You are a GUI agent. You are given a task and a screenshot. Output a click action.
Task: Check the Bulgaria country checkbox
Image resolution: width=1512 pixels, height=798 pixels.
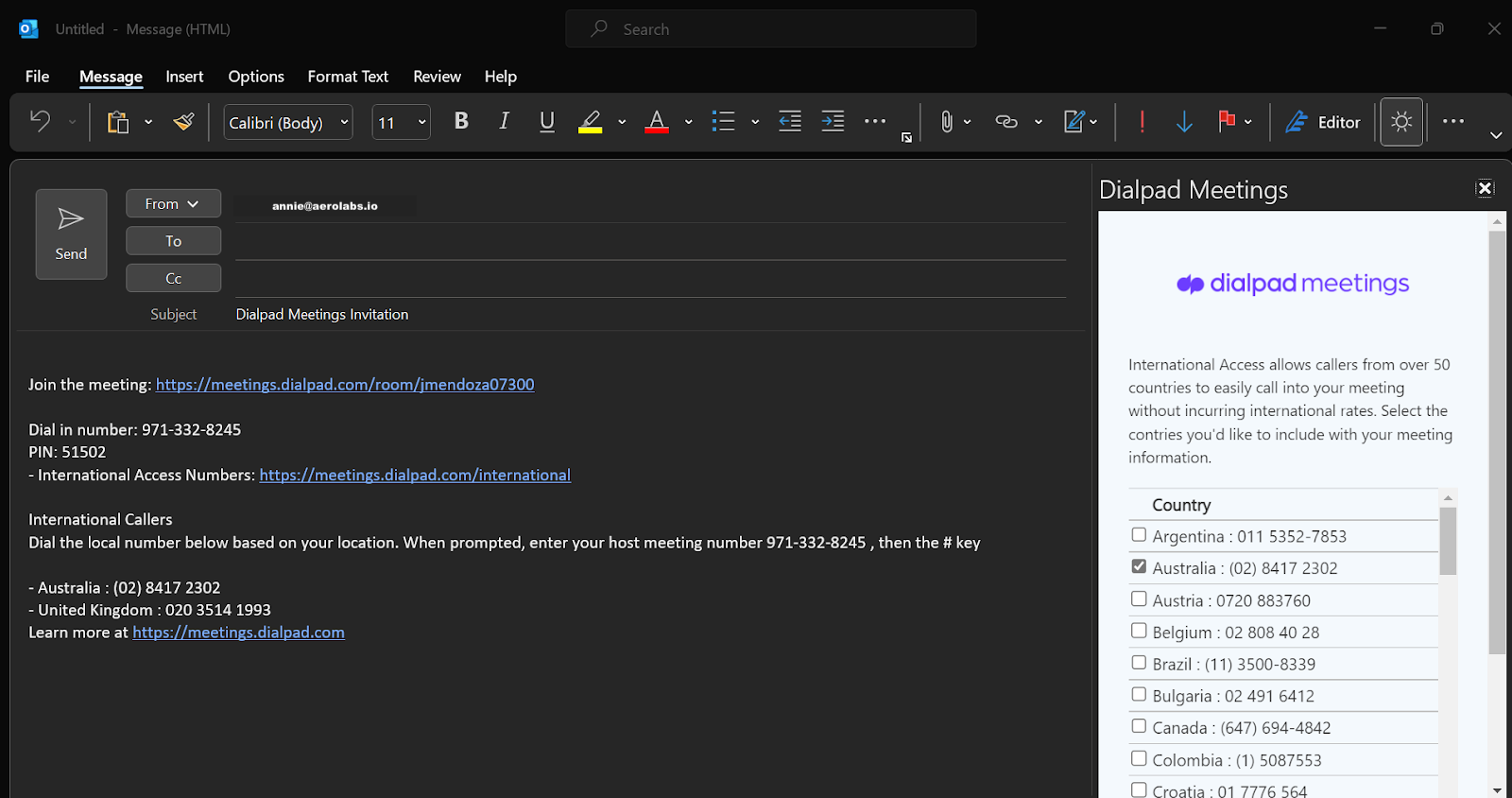tap(1139, 694)
